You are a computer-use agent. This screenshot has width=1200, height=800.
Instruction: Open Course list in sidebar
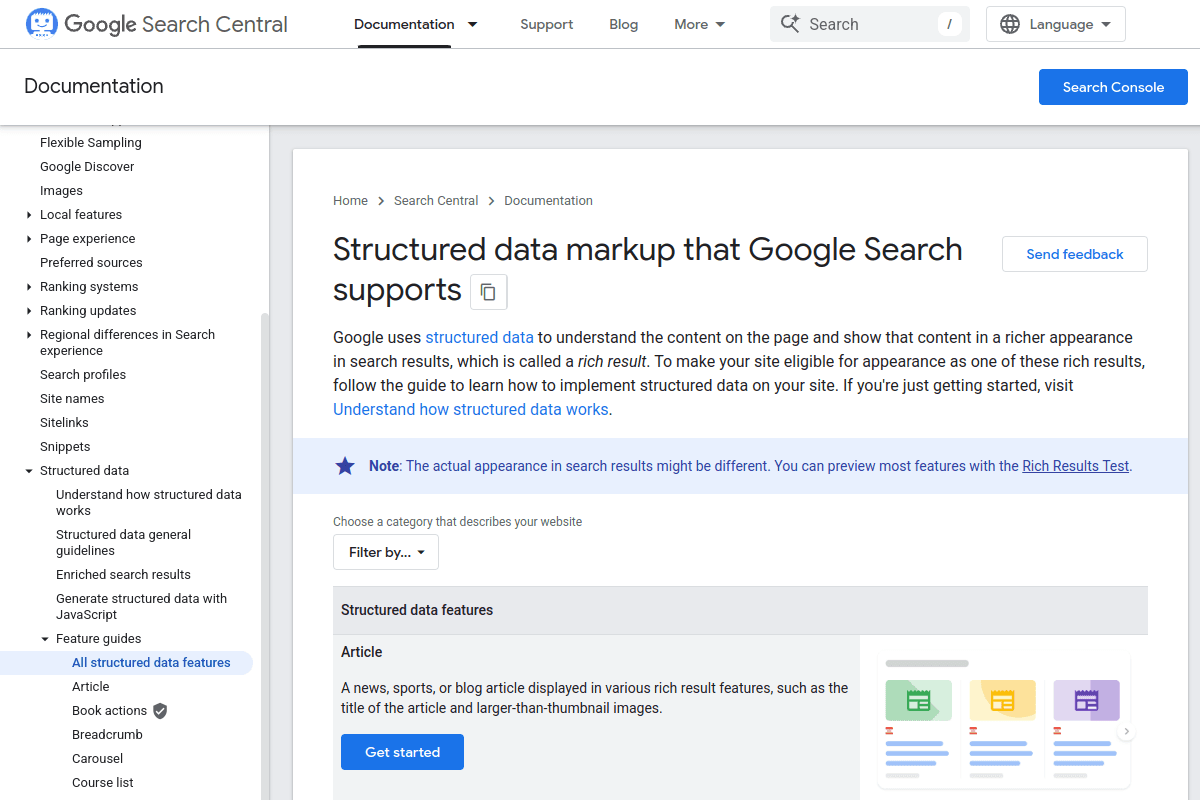(x=103, y=783)
